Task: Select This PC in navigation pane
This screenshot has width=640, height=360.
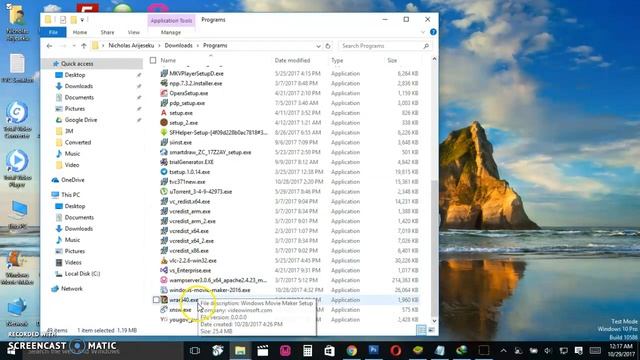Action: pyautogui.click(x=70, y=195)
